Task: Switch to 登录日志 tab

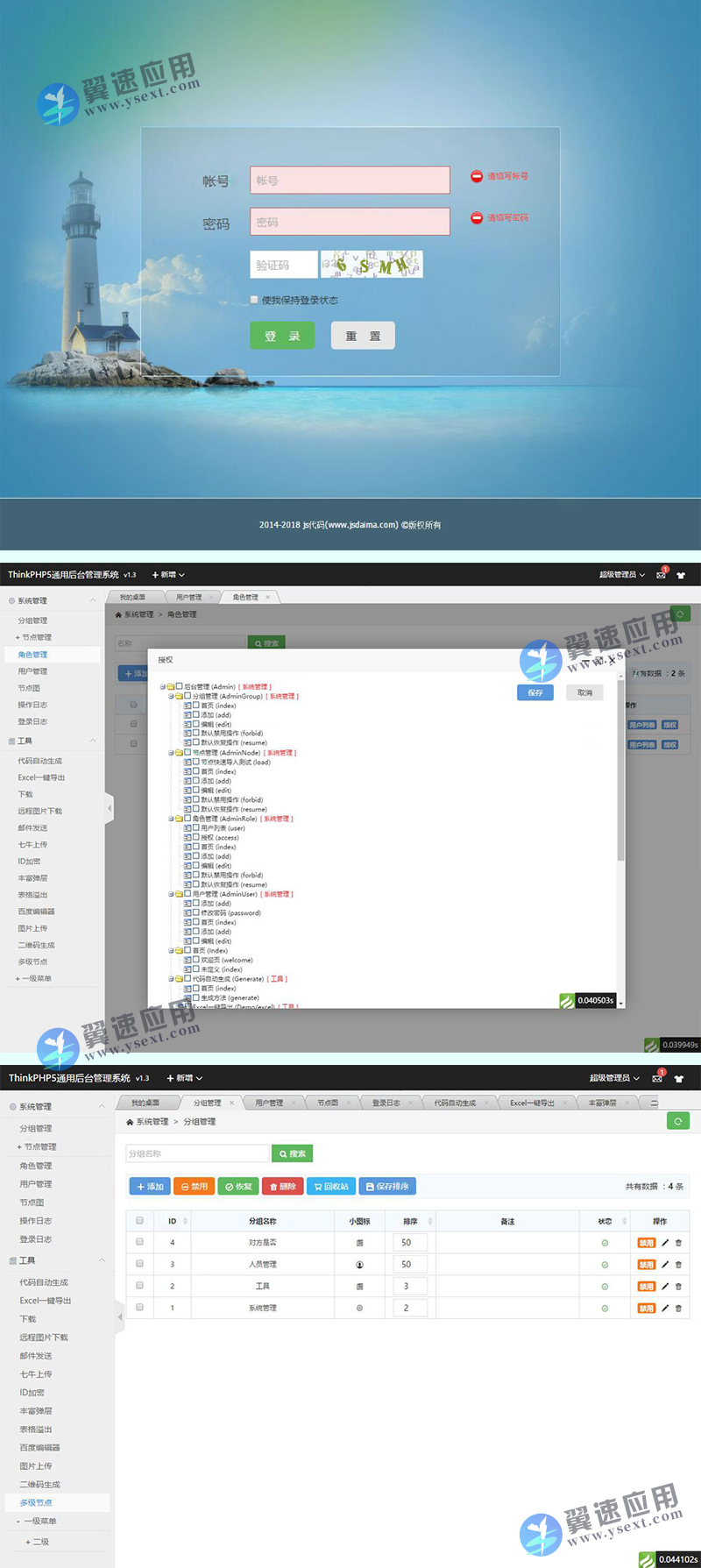Action: [386, 1103]
